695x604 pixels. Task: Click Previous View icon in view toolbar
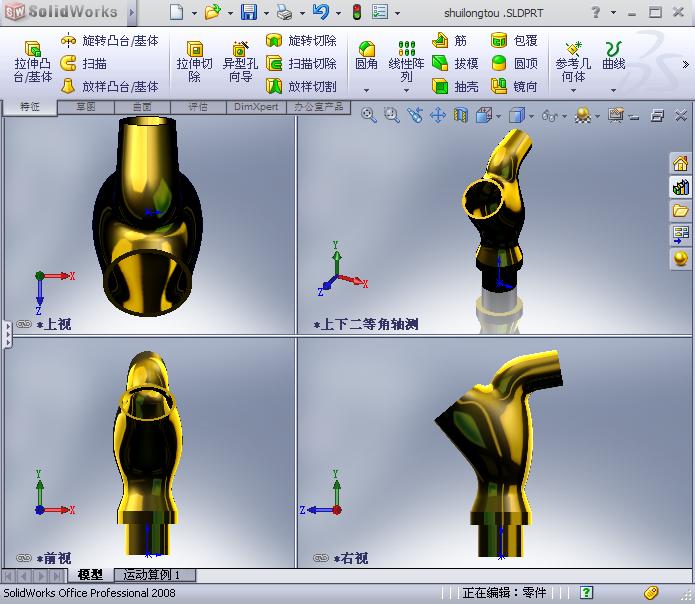[415, 116]
